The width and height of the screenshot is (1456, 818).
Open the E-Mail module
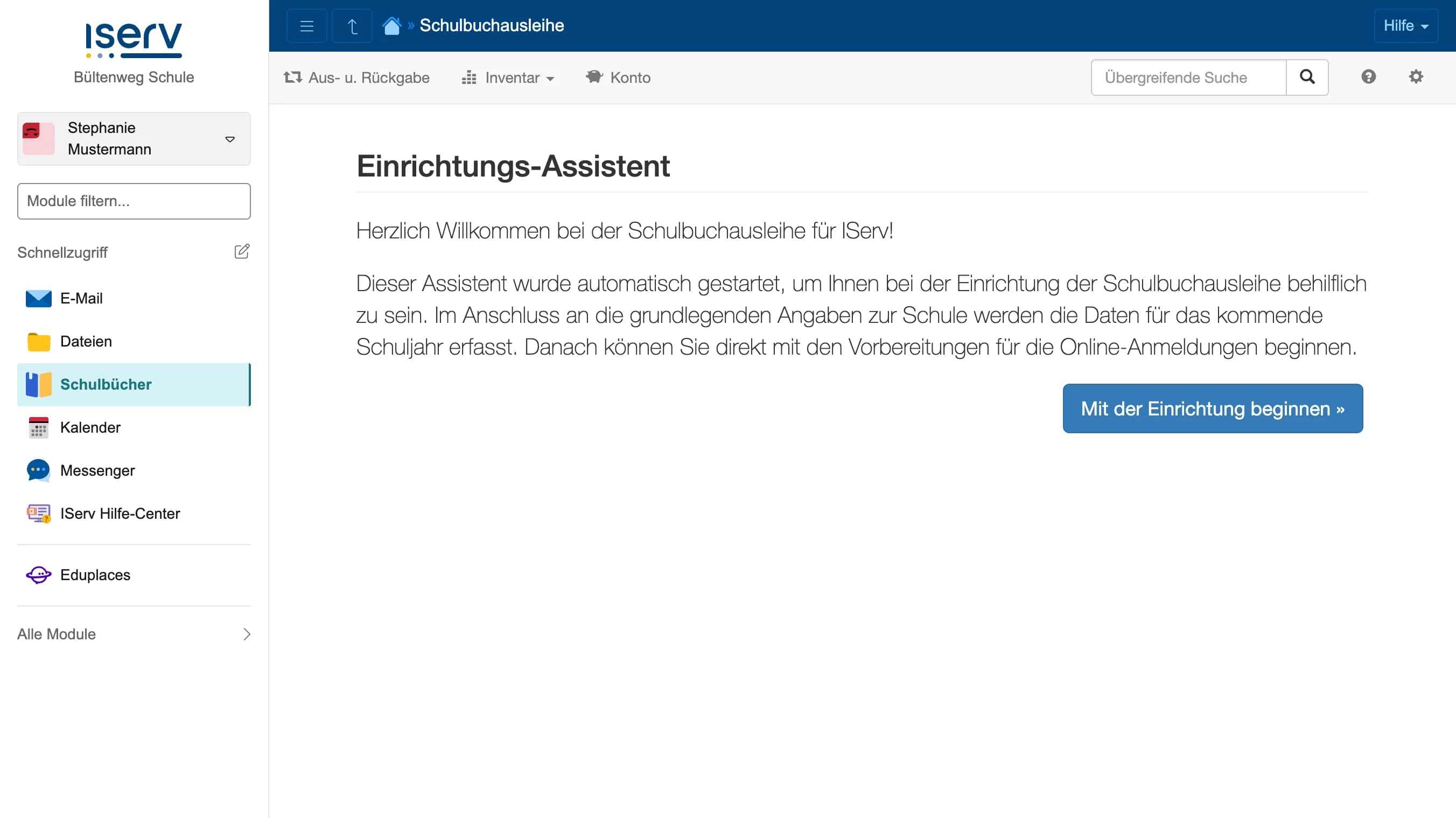click(82, 298)
